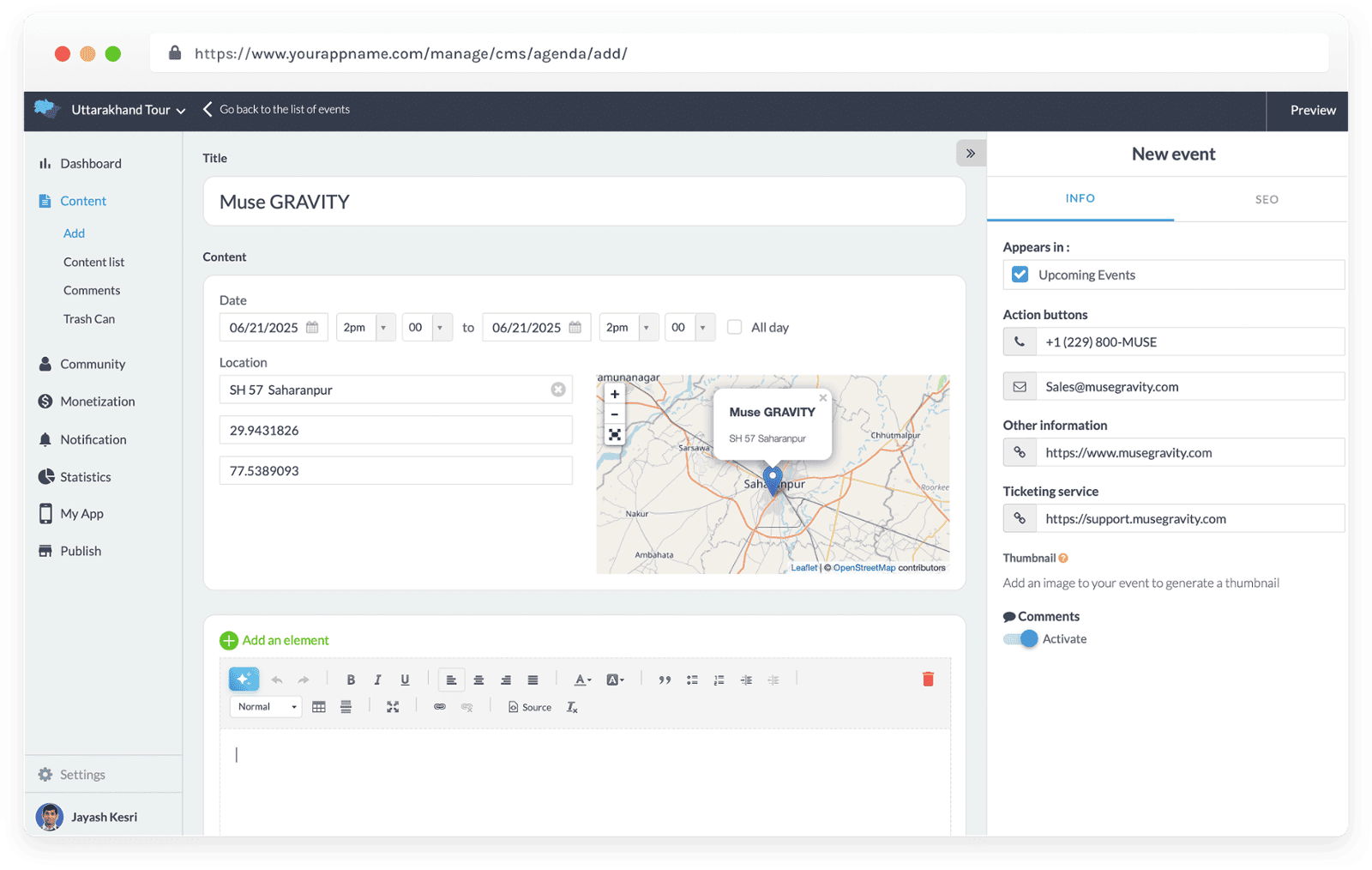This screenshot has width=1372, height=870.
Task: Turn off the comments Activate toggle
Action: click(1020, 639)
